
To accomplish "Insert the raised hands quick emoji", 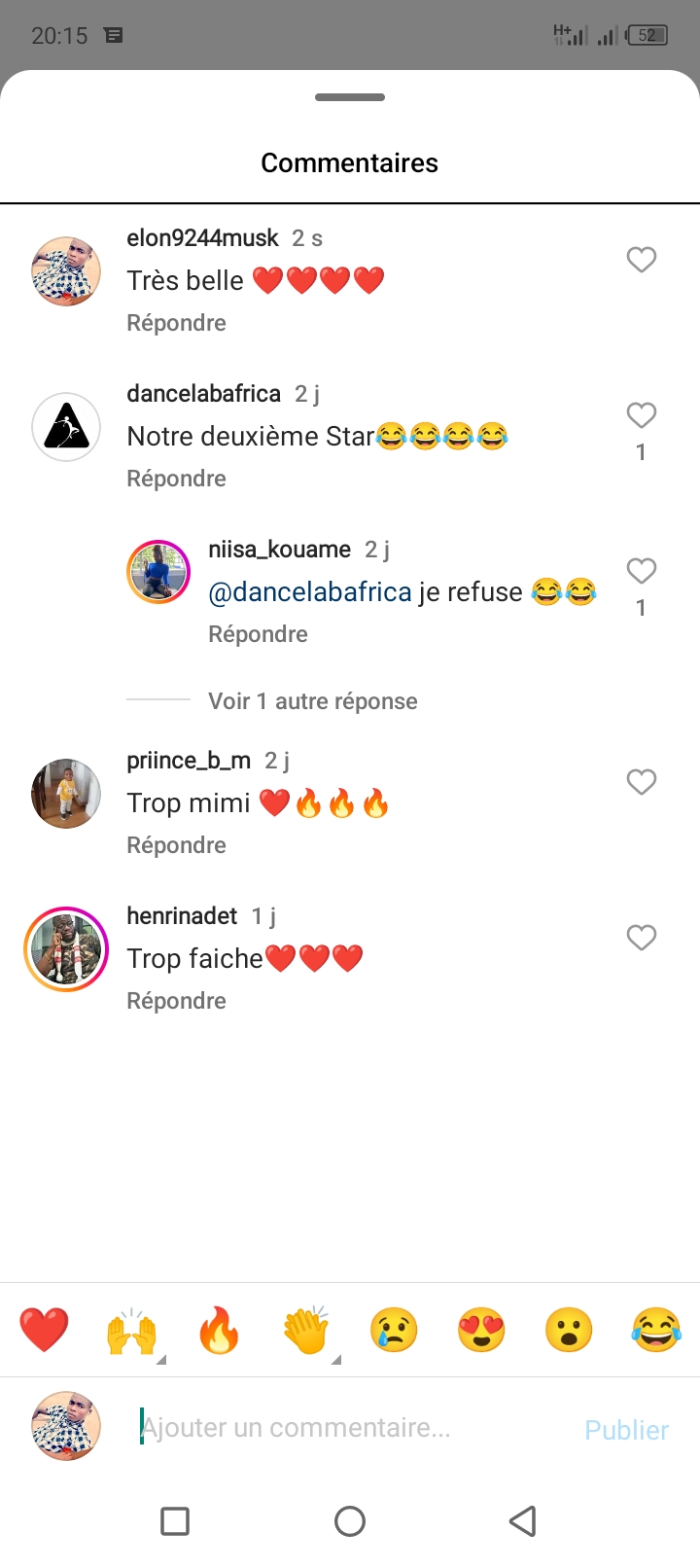I will [131, 1331].
